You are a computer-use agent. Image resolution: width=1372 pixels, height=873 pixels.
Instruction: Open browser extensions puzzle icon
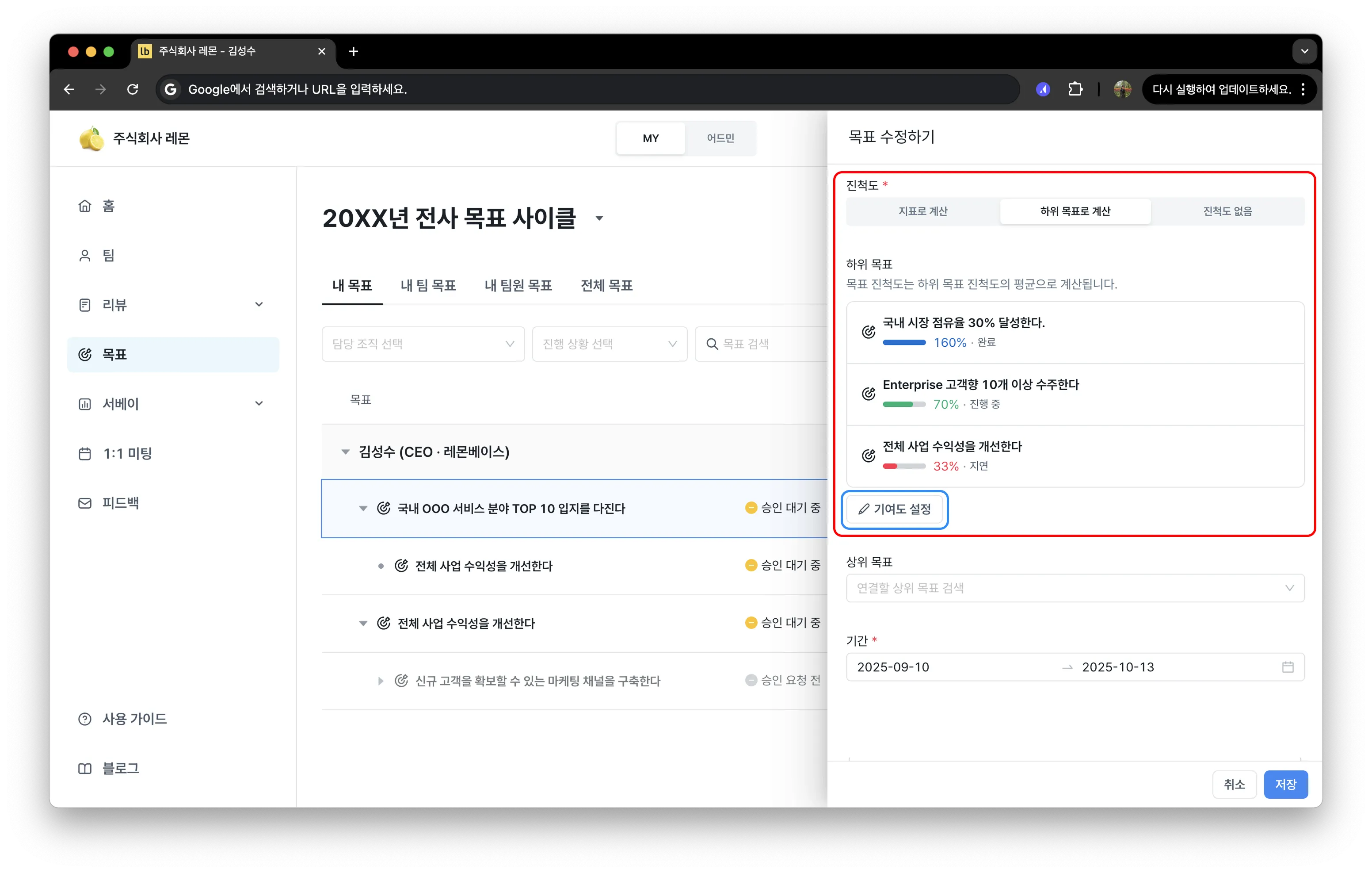[1075, 89]
